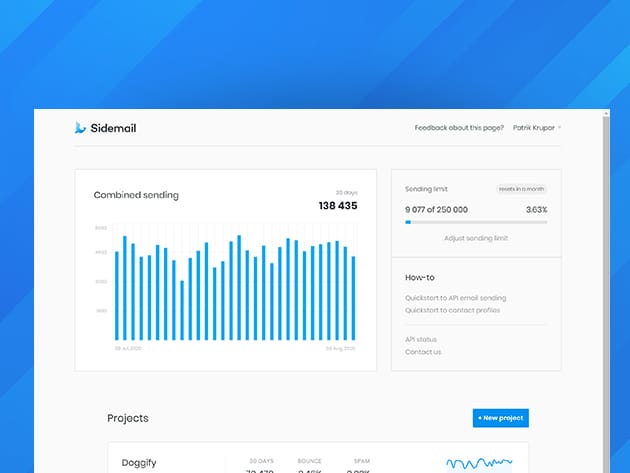Open the Feedback about this page link

(x=459, y=128)
